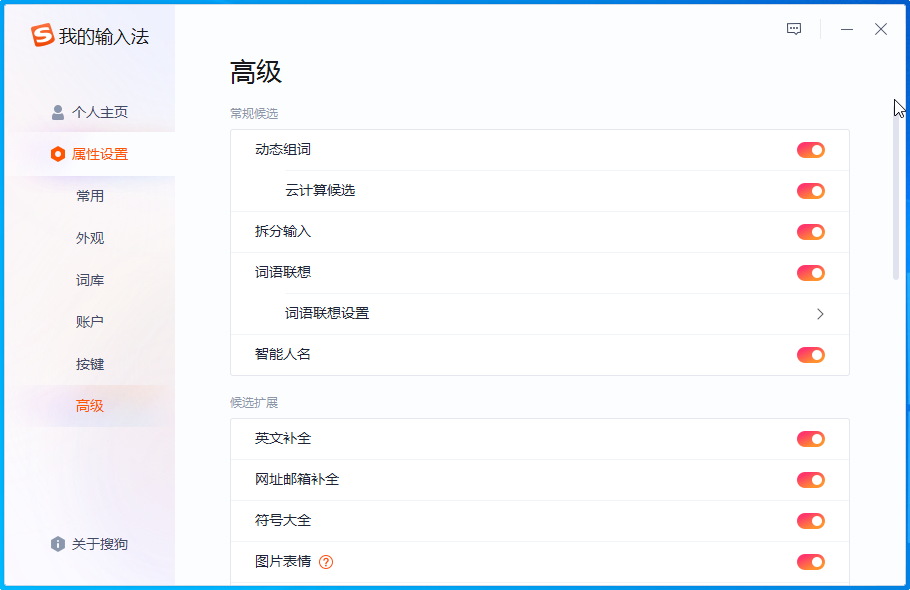Image resolution: width=910 pixels, height=590 pixels.
Task: Toggle 拆分输入 switch
Action: [x=811, y=232]
